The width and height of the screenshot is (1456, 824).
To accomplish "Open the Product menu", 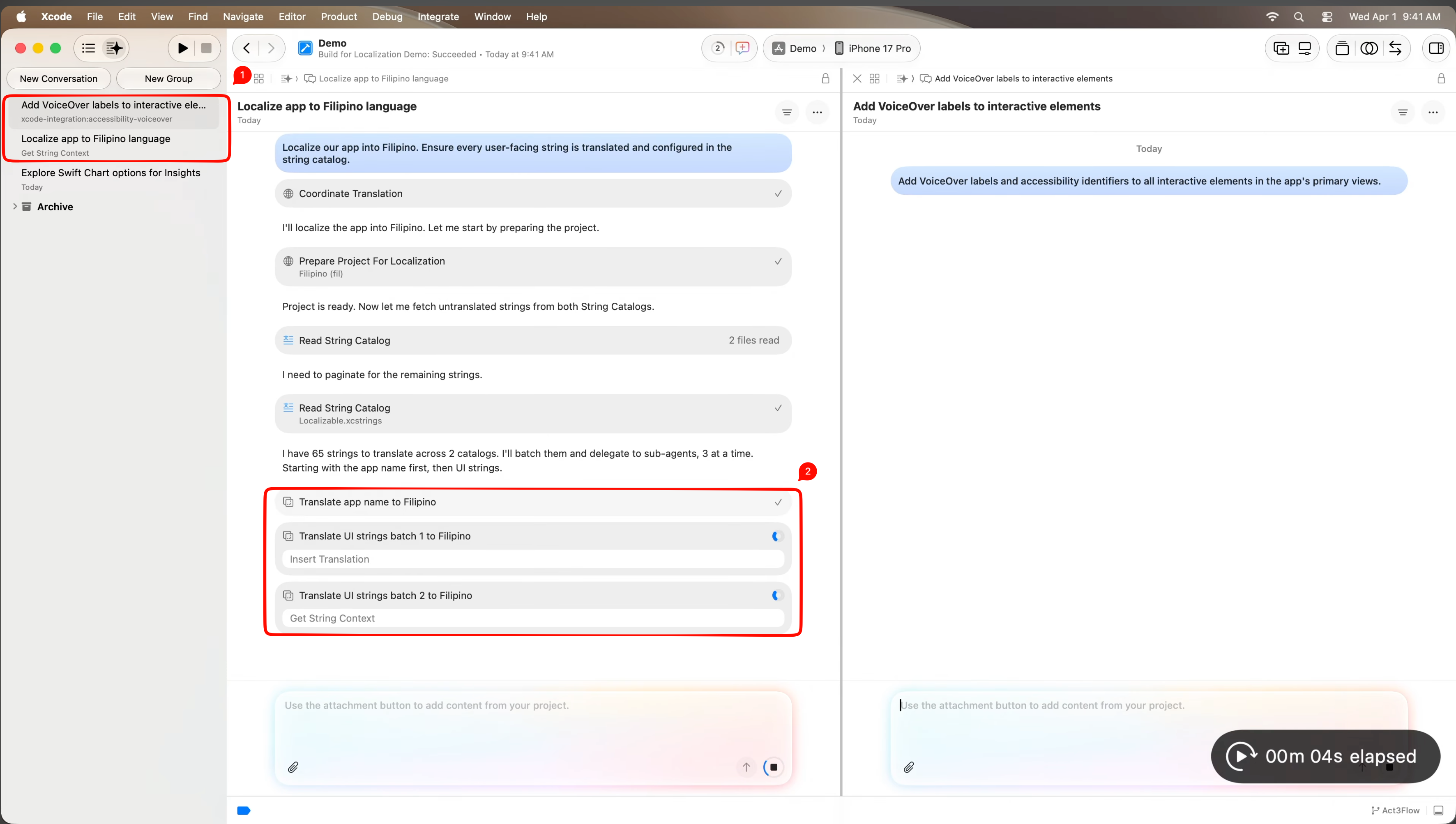I will coord(339,16).
